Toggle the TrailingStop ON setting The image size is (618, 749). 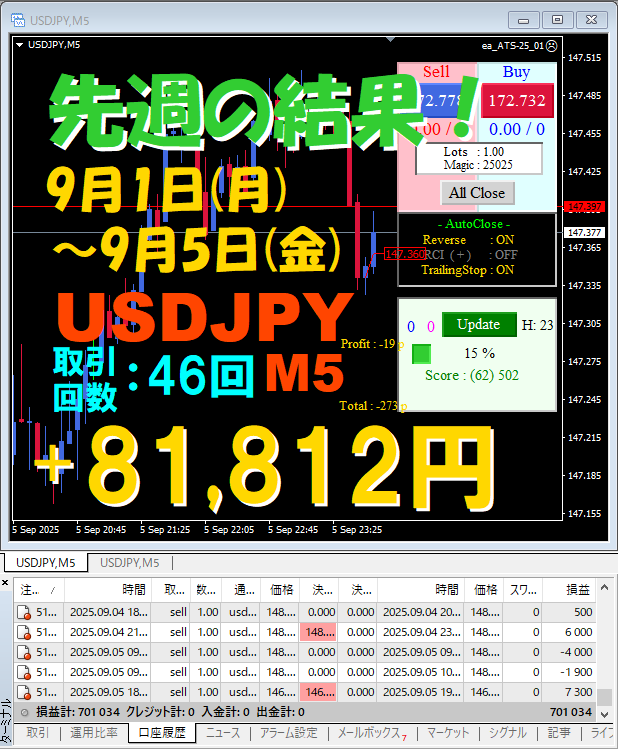point(468,270)
